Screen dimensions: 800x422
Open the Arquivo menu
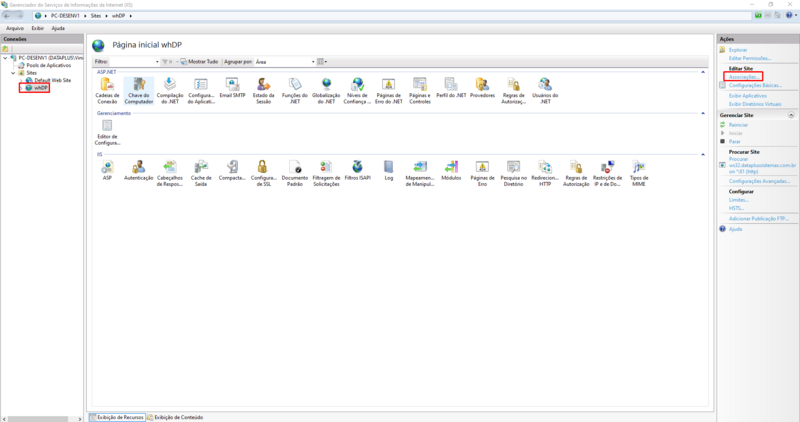(x=15, y=29)
